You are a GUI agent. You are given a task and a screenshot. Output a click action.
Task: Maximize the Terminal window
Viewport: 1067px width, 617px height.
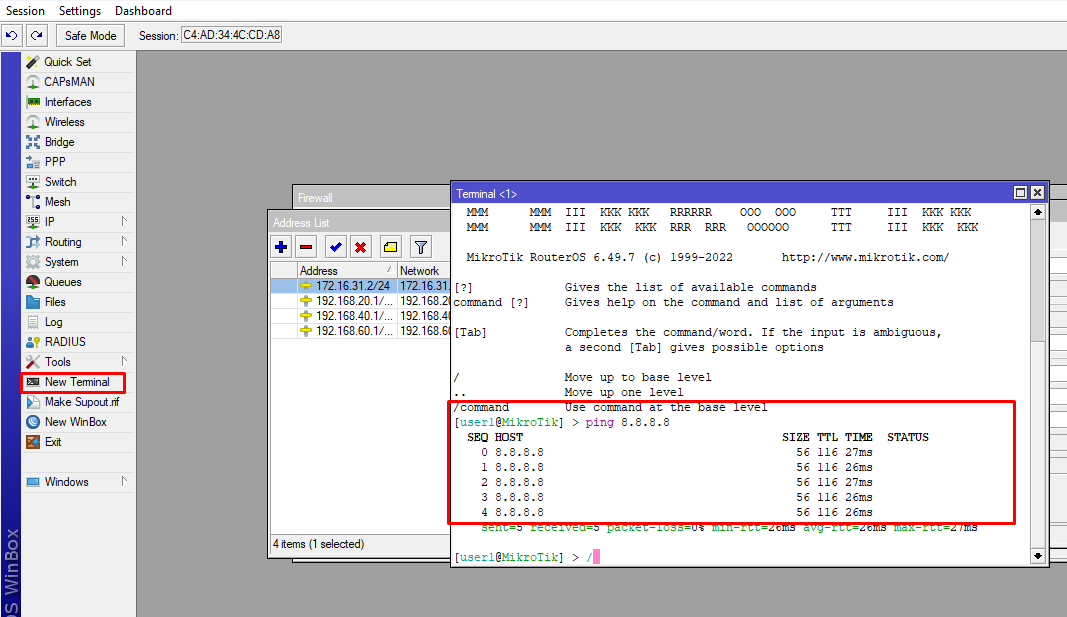pyautogui.click(x=1020, y=193)
